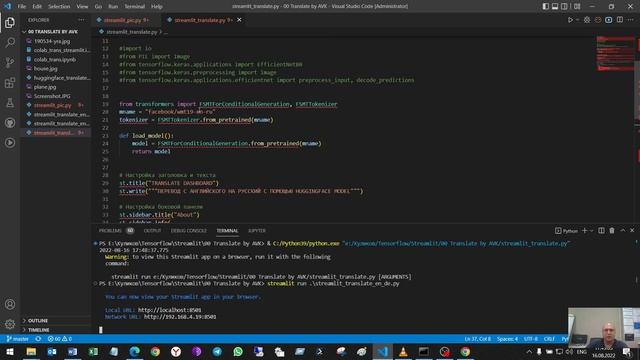Show hidden system tray icons
Screen dimensions: 640x360
pos(529,351)
